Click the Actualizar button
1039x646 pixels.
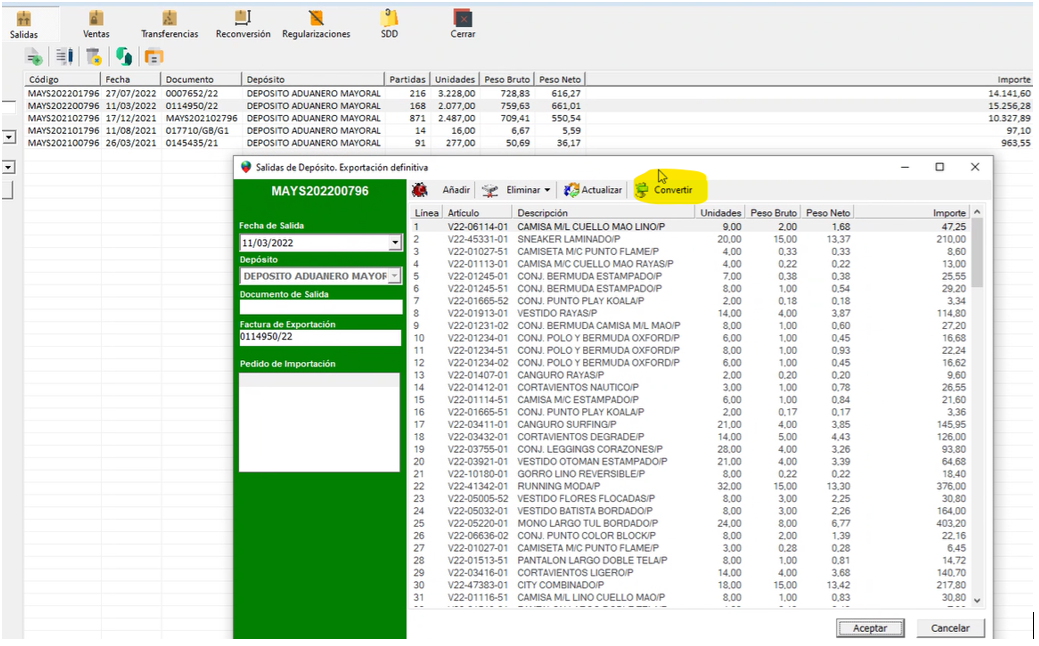click(592, 190)
